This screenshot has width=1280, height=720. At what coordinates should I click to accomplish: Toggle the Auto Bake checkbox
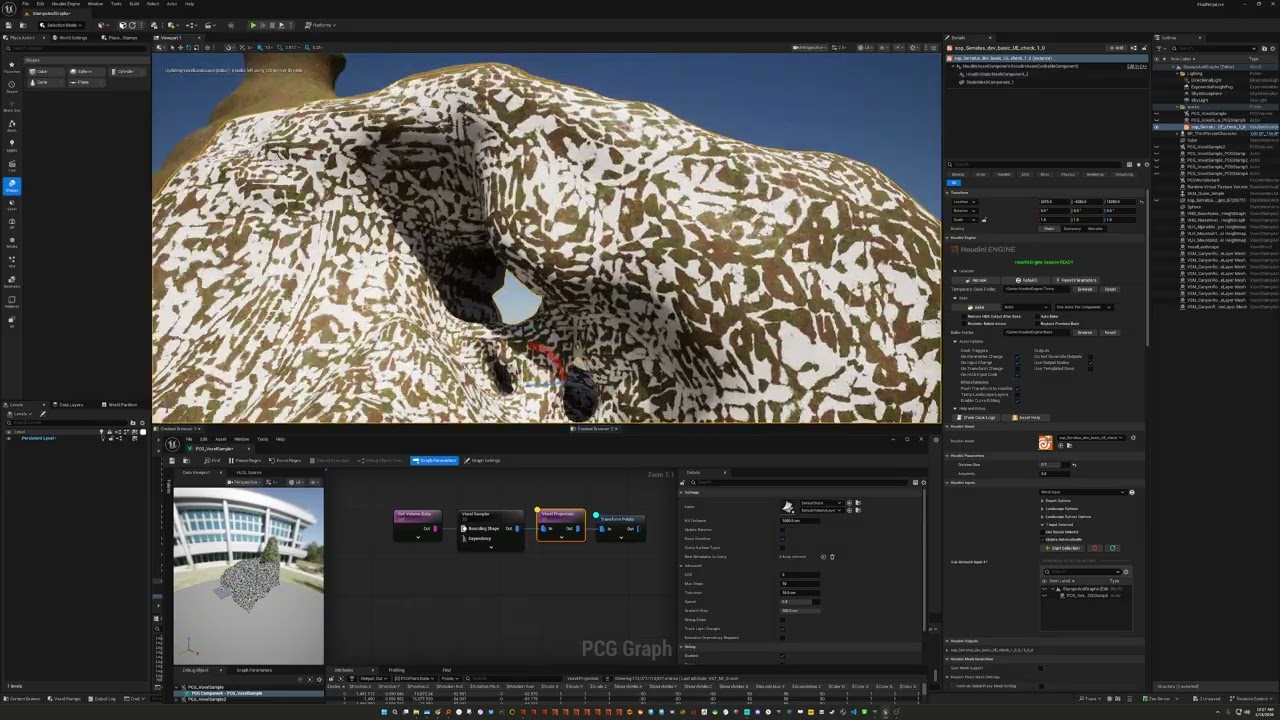click(x=1038, y=317)
